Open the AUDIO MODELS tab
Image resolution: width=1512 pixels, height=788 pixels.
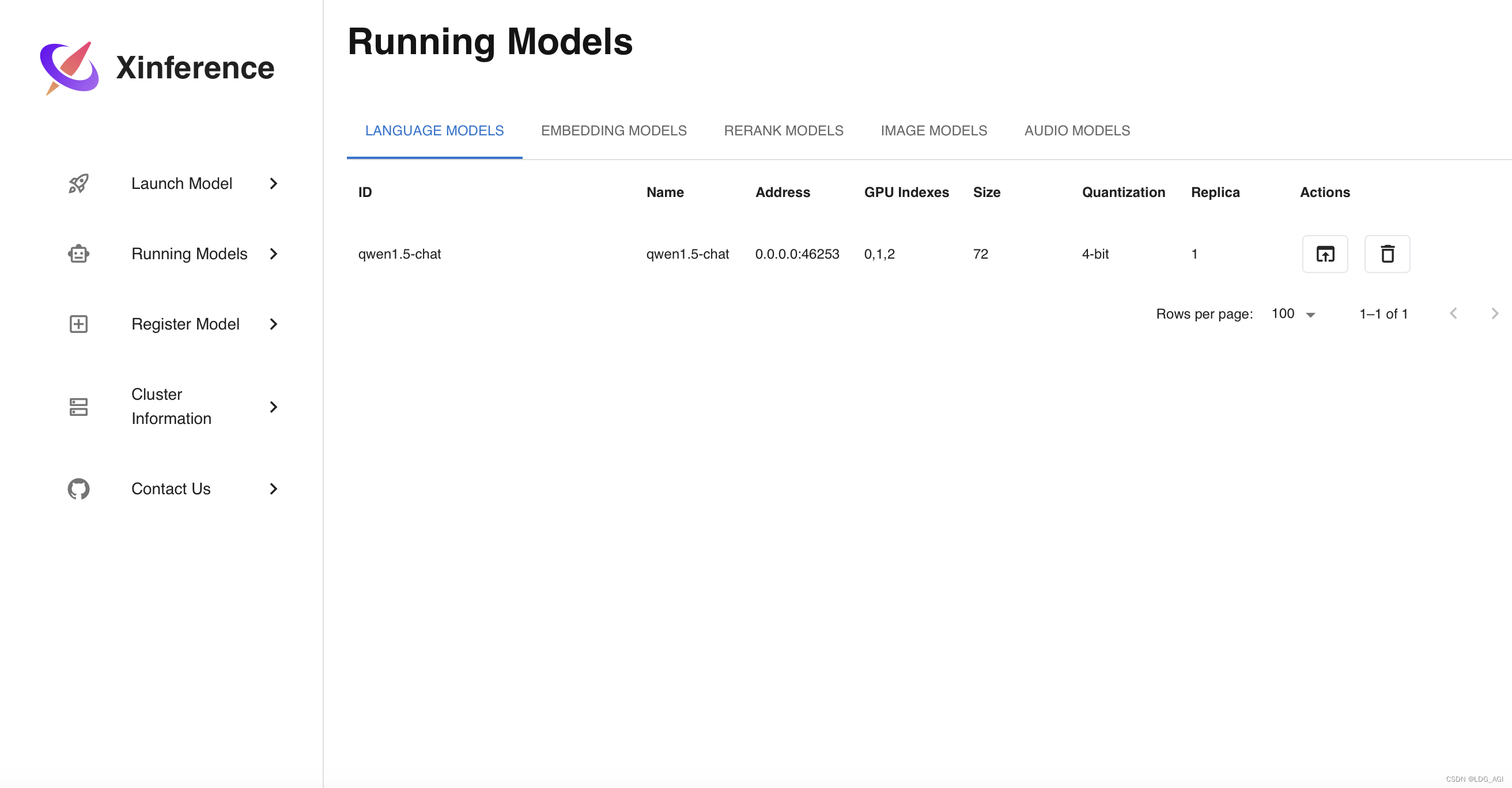(1077, 130)
